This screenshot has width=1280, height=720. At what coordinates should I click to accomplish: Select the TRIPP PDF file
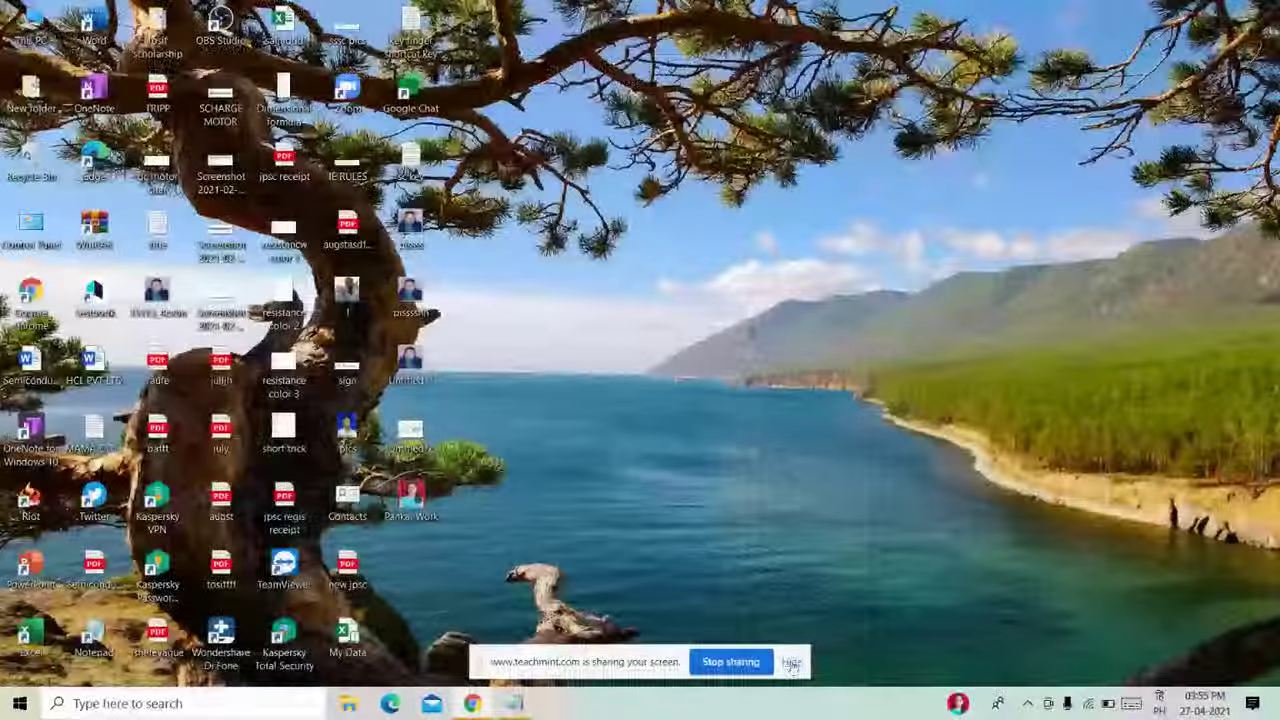tap(158, 95)
